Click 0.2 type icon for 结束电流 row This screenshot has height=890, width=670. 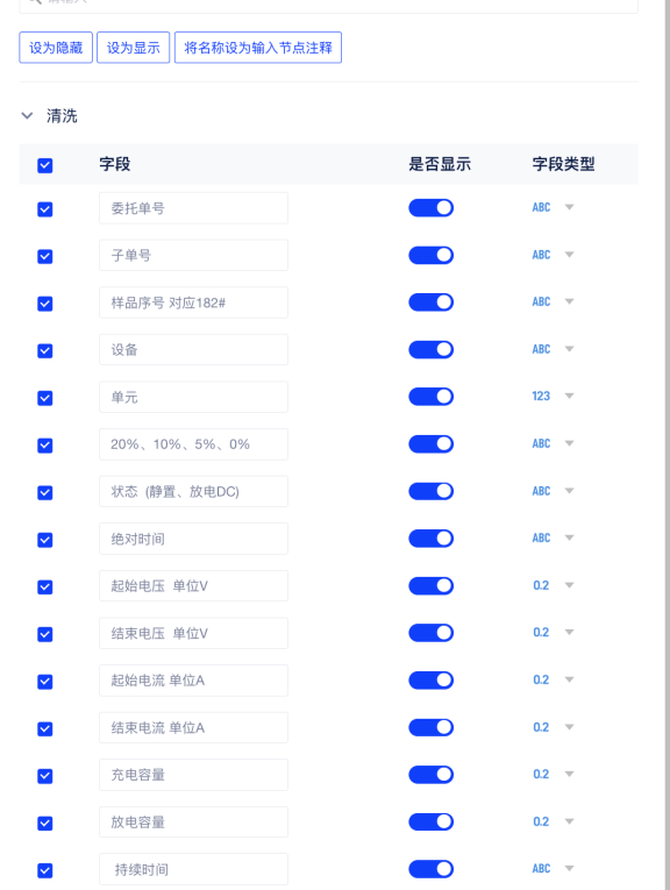541,727
